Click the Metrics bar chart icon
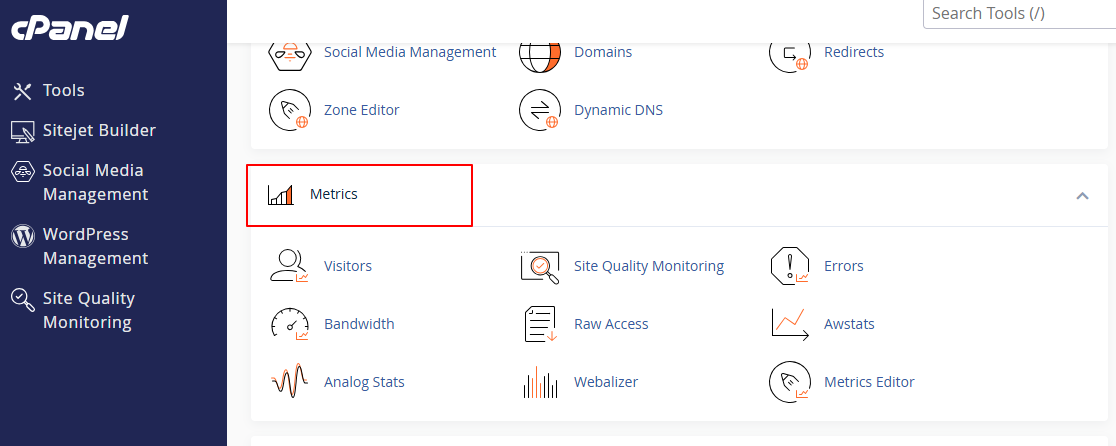The width and height of the screenshot is (1116, 446). pyautogui.click(x=280, y=195)
